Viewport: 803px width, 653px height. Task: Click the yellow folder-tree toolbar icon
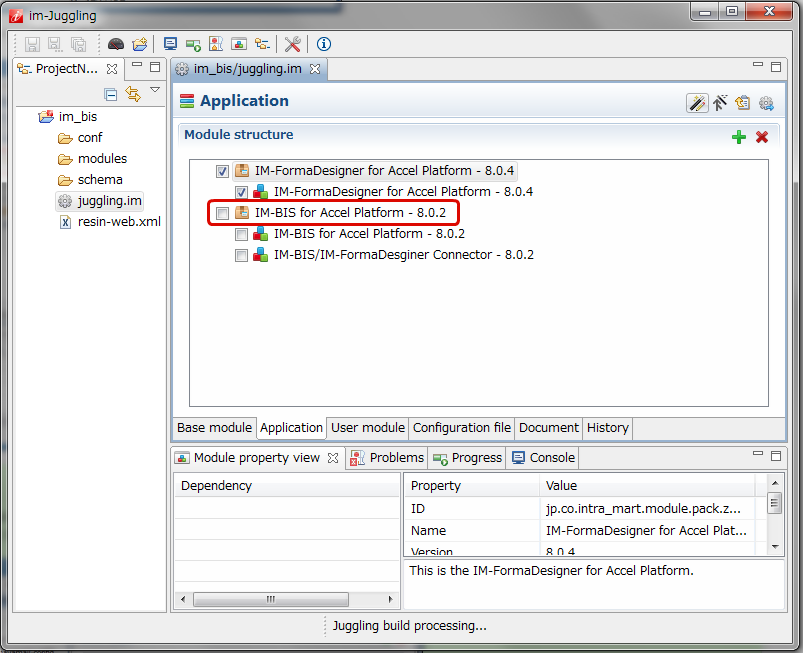click(262, 44)
